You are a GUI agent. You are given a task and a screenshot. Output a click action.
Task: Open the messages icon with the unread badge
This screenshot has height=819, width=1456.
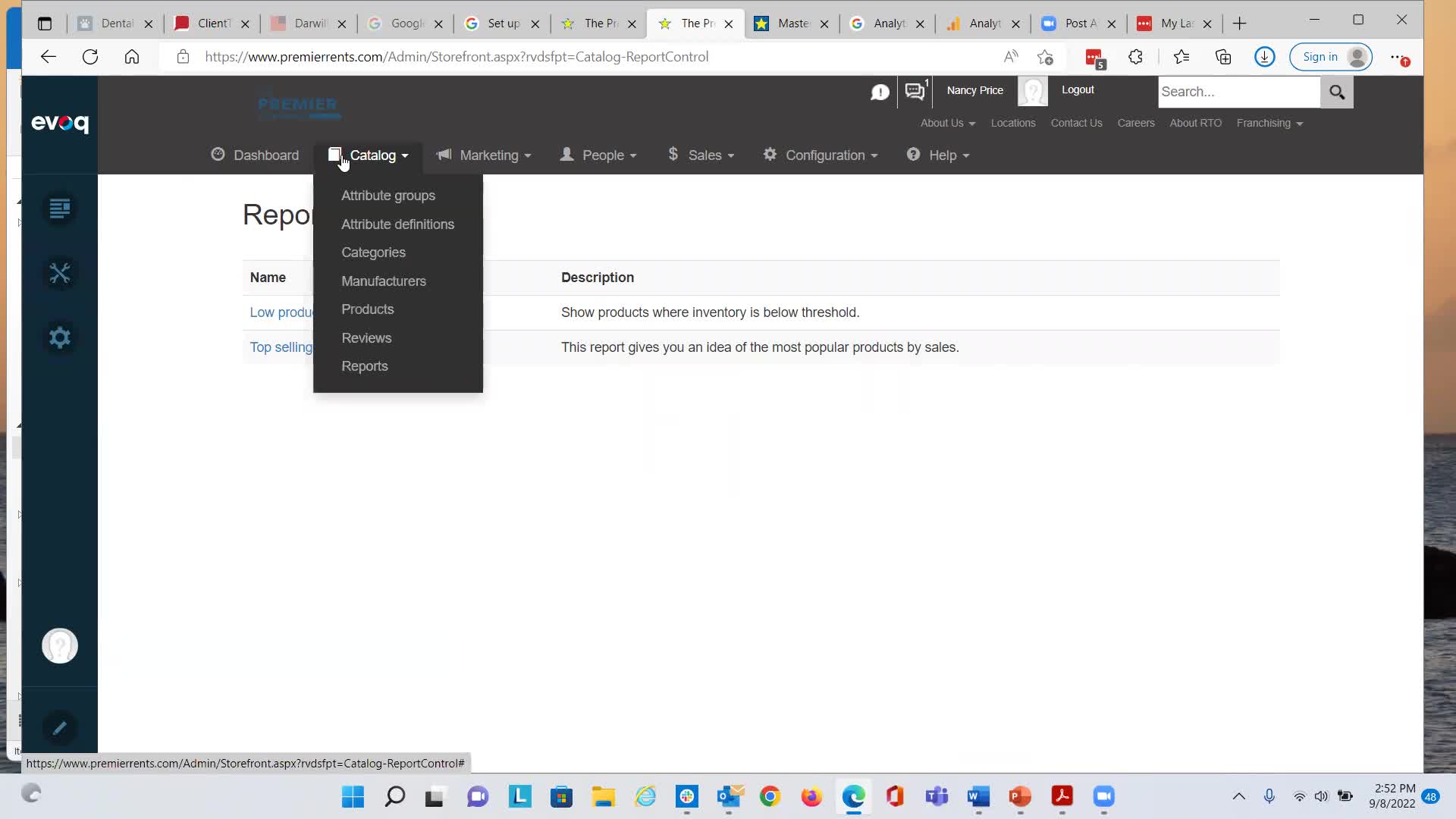point(915,91)
